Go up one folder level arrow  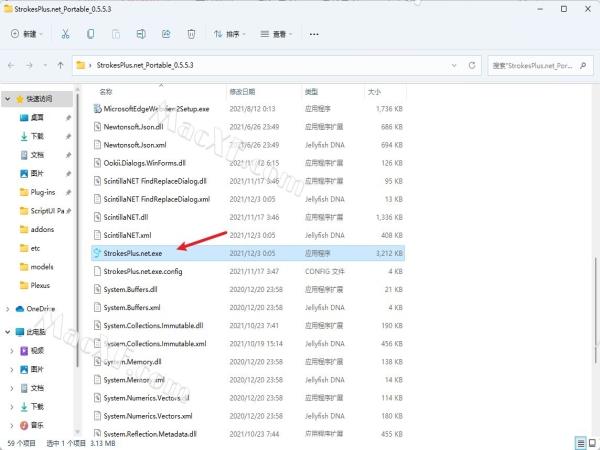coord(60,65)
